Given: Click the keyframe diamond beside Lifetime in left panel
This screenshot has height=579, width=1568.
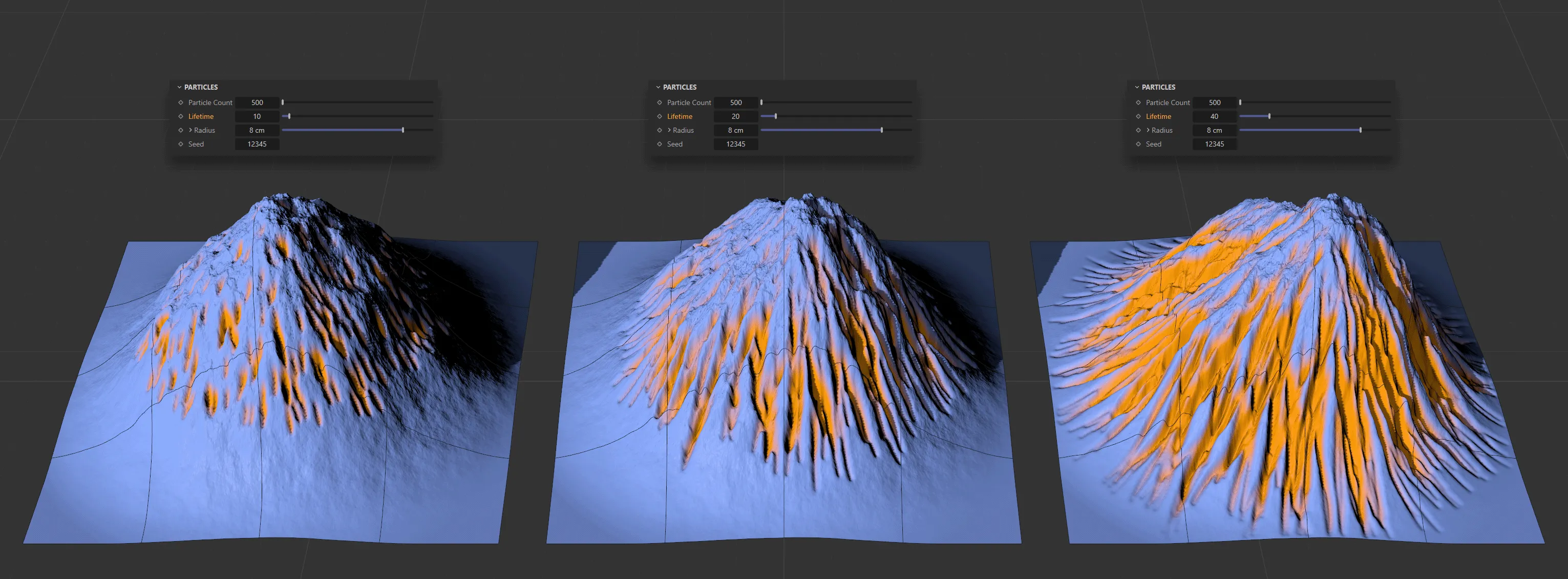Looking at the screenshot, I should [x=181, y=116].
